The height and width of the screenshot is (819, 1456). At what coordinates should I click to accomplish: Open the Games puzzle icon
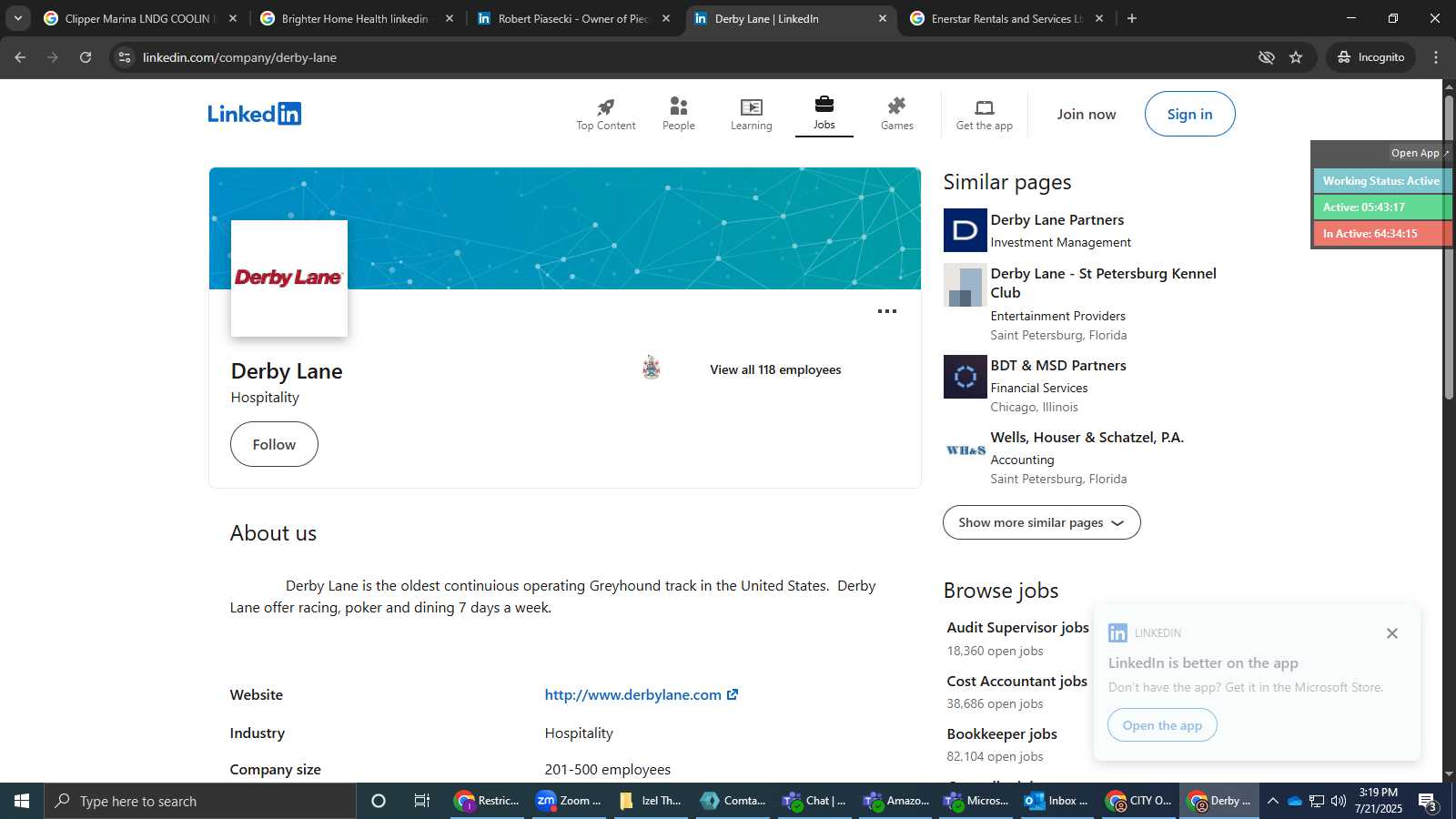pyautogui.click(x=896, y=106)
